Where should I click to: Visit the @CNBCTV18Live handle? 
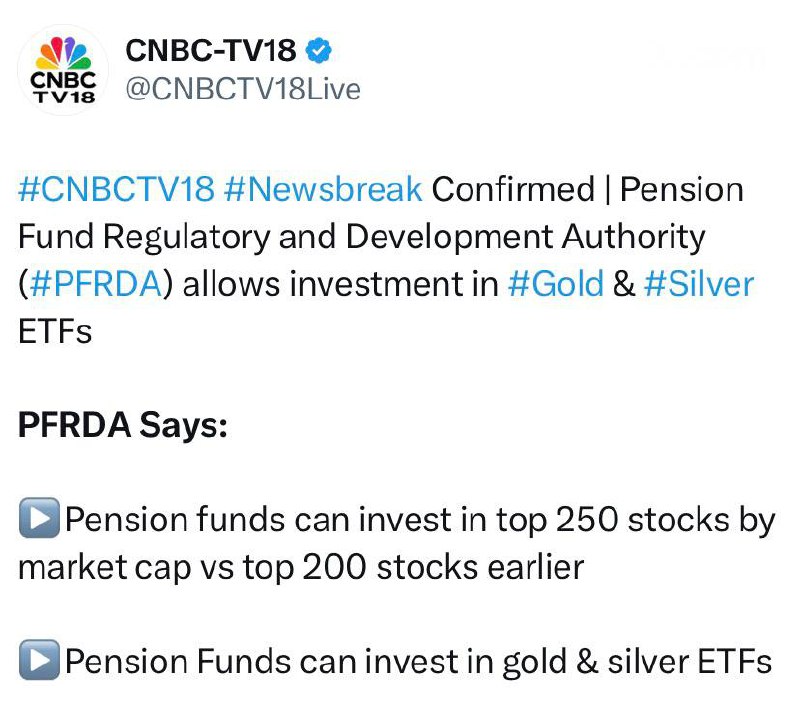(x=241, y=89)
